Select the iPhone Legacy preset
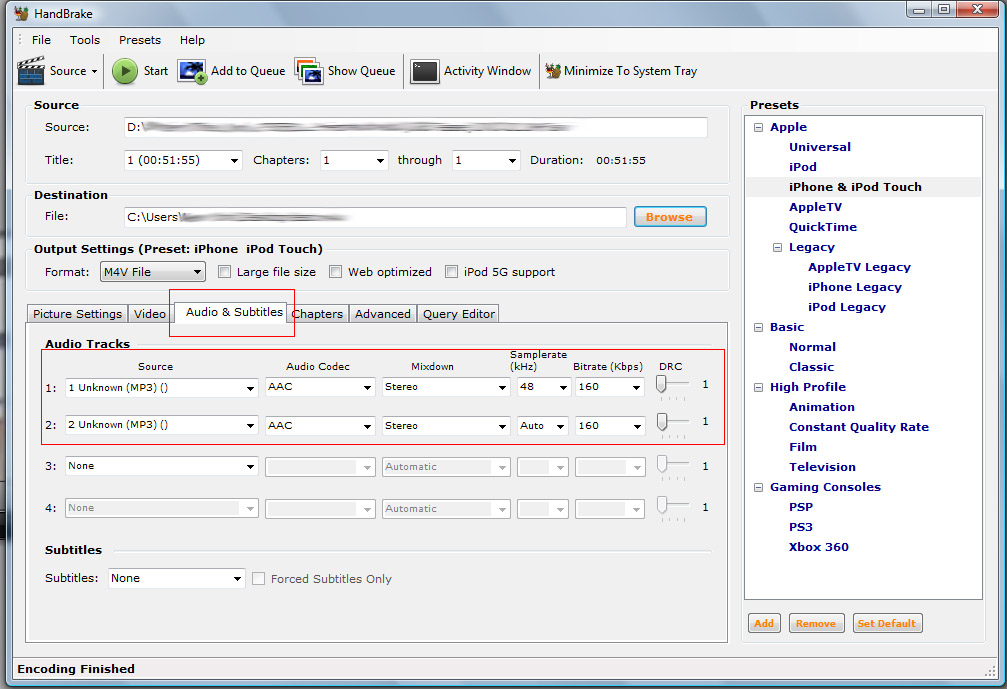Image resolution: width=1007 pixels, height=689 pixels. [855, 287]
